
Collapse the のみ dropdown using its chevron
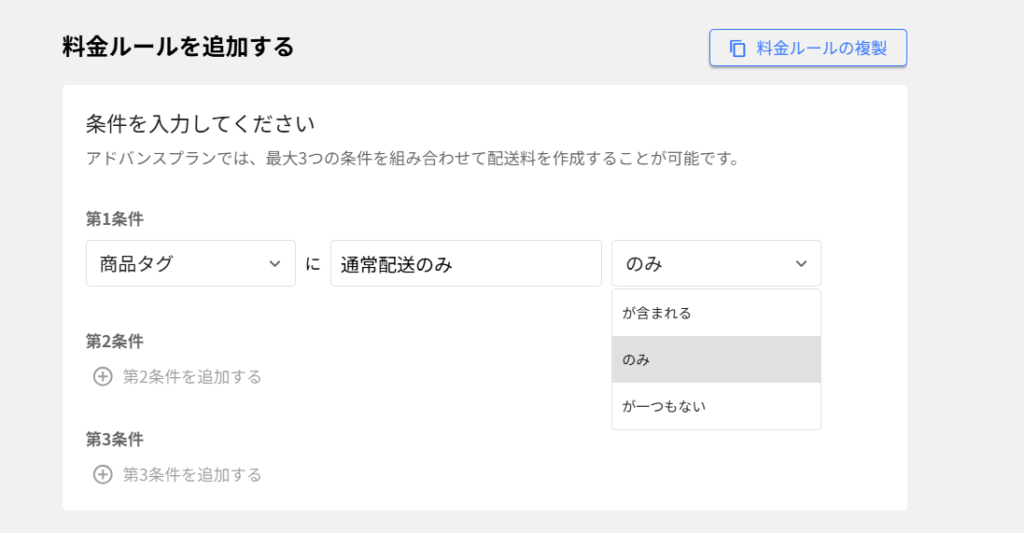801,264
